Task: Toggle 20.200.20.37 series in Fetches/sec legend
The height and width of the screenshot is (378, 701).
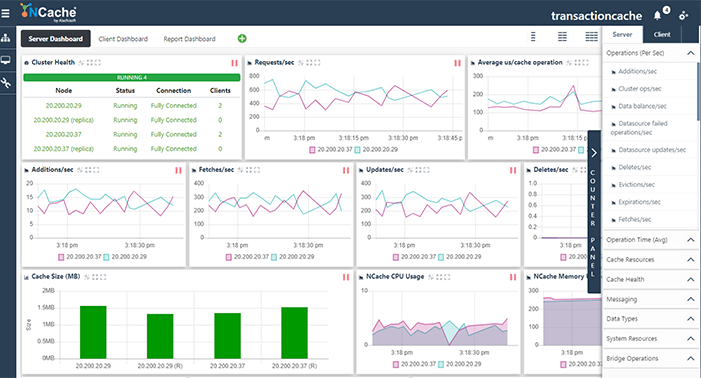Action: tap(247, 257)
